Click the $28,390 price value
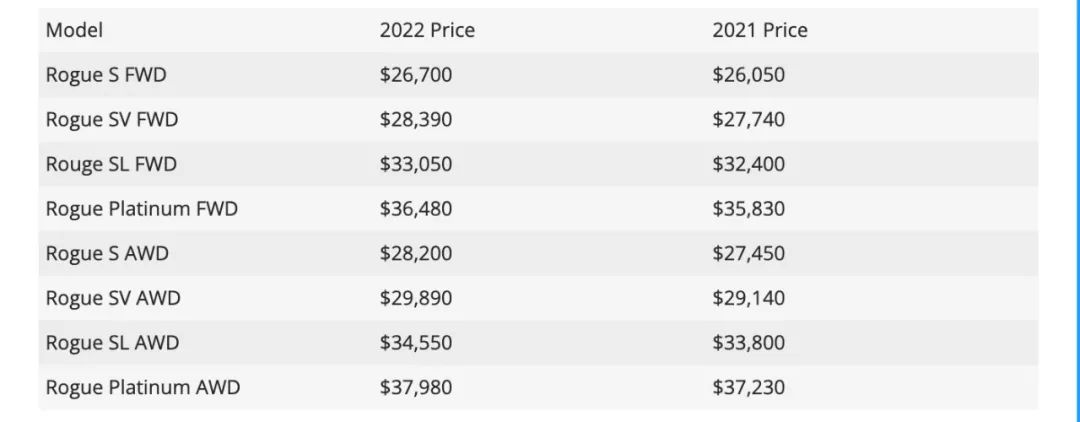This screenshot has height=422, width=1080. (x=416, y=120)
